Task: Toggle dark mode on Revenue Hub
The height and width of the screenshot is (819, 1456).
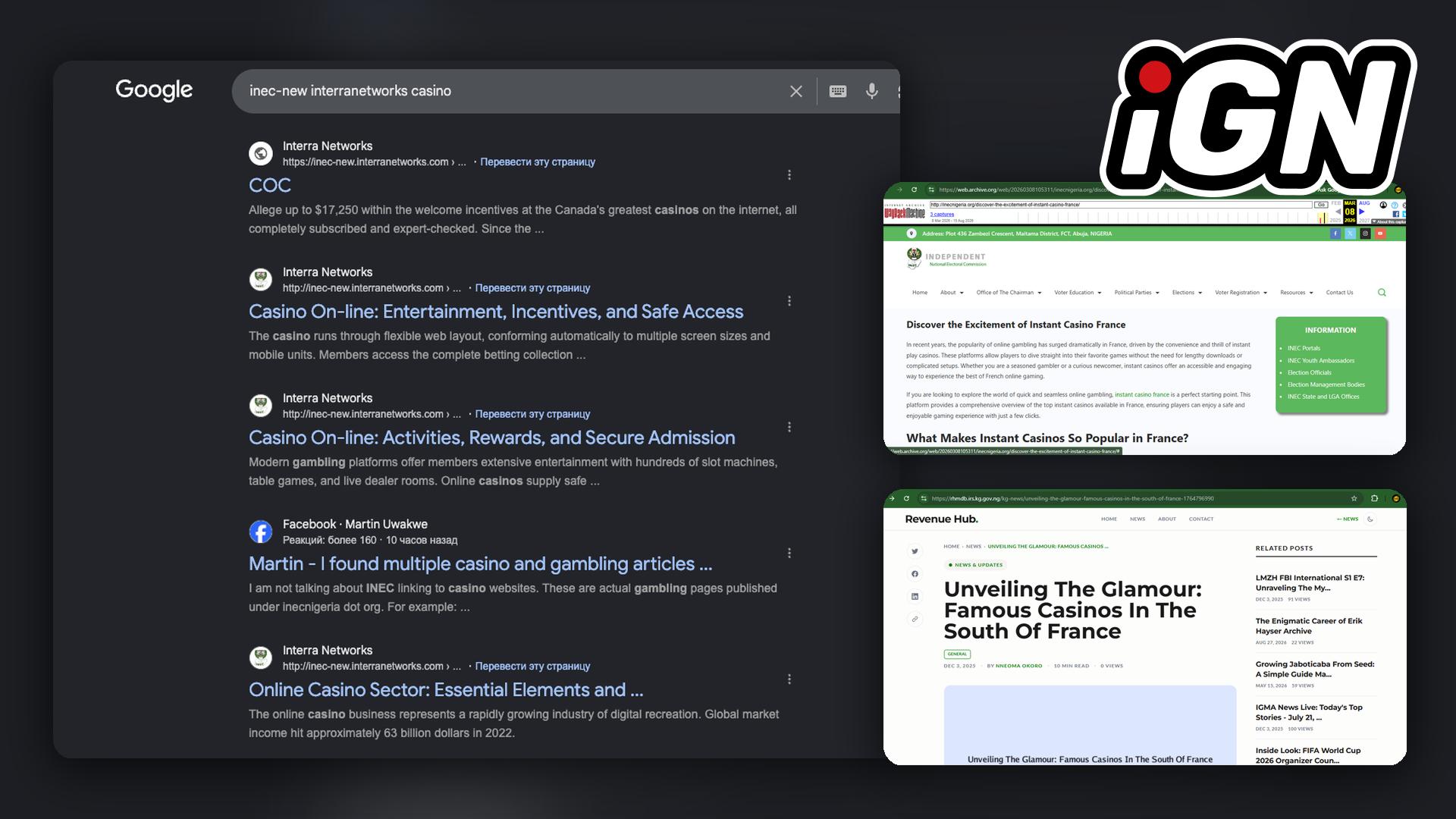Action: click(1370, 519)
